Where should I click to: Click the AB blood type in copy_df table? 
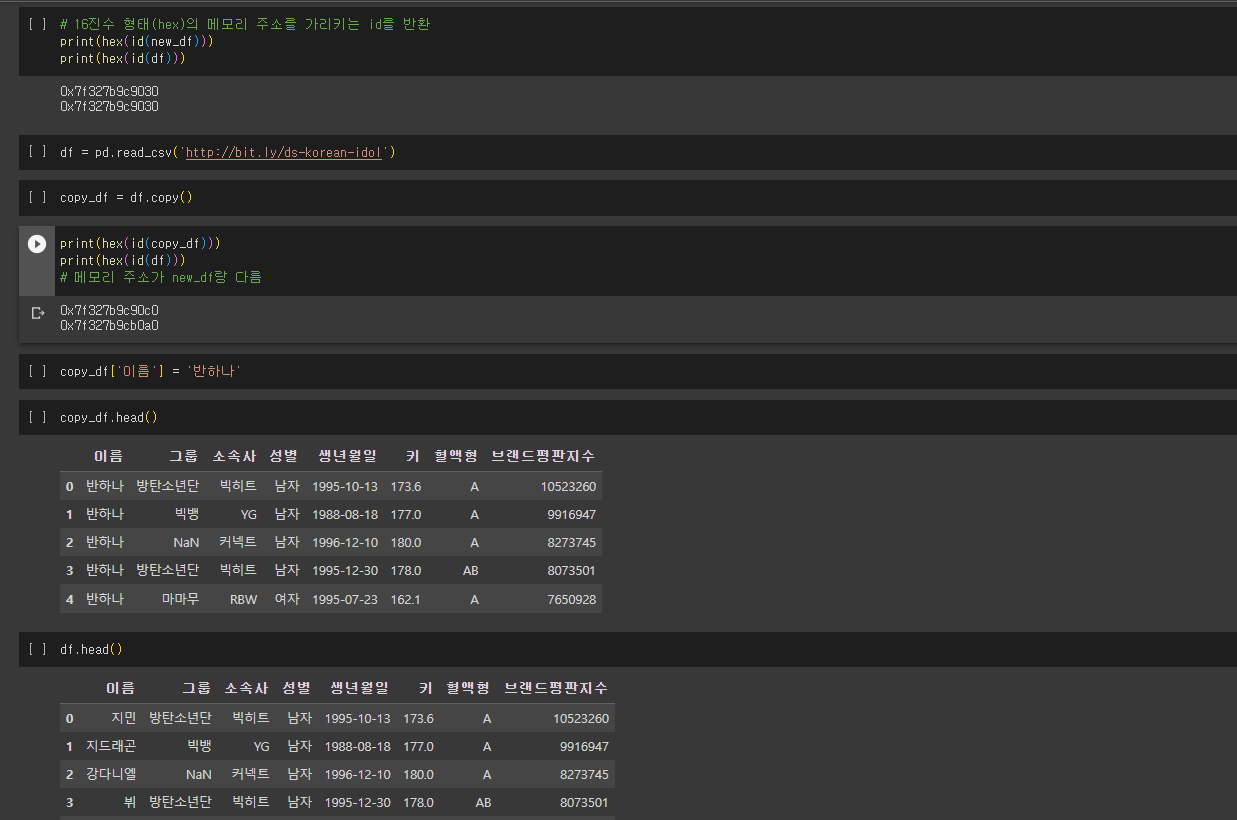470,571
